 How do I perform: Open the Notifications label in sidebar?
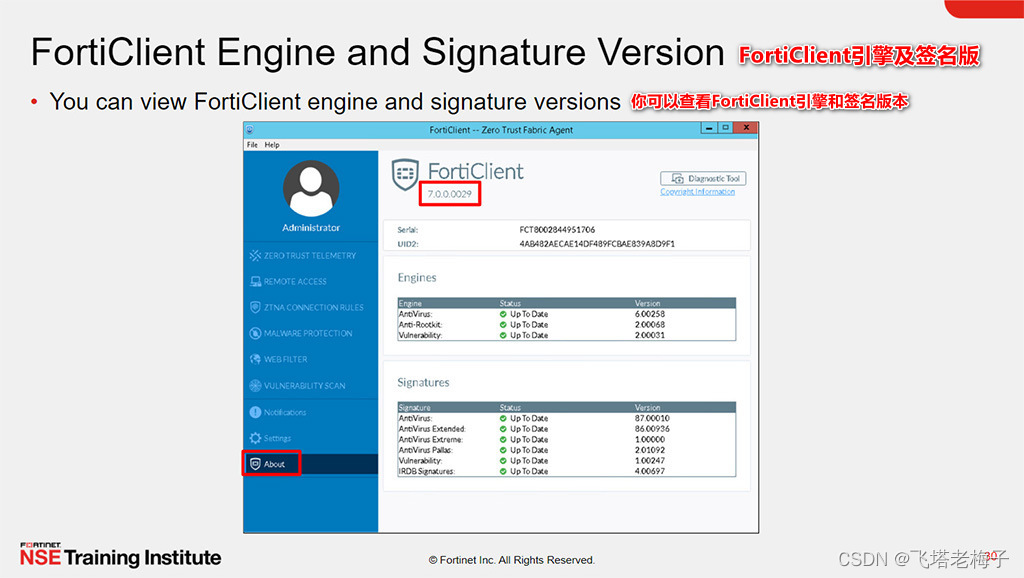pos(285,412)
